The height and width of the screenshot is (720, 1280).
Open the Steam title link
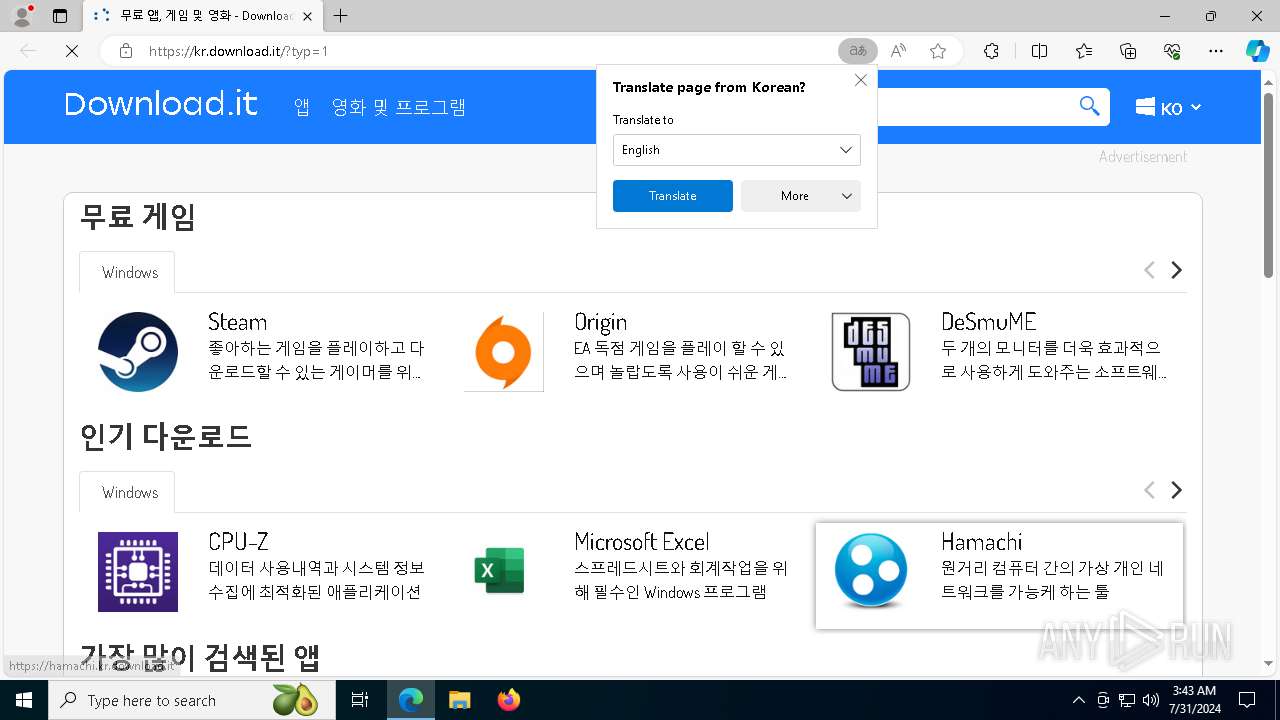(237, 322)
